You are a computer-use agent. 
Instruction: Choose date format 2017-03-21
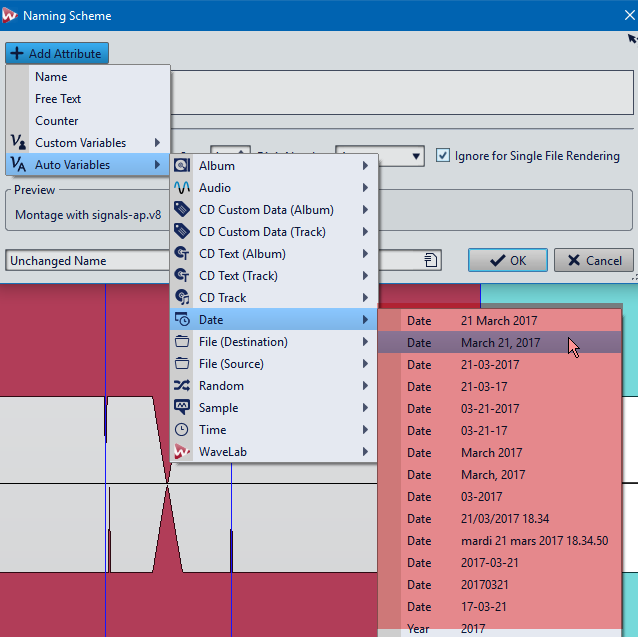pos(500,563)
